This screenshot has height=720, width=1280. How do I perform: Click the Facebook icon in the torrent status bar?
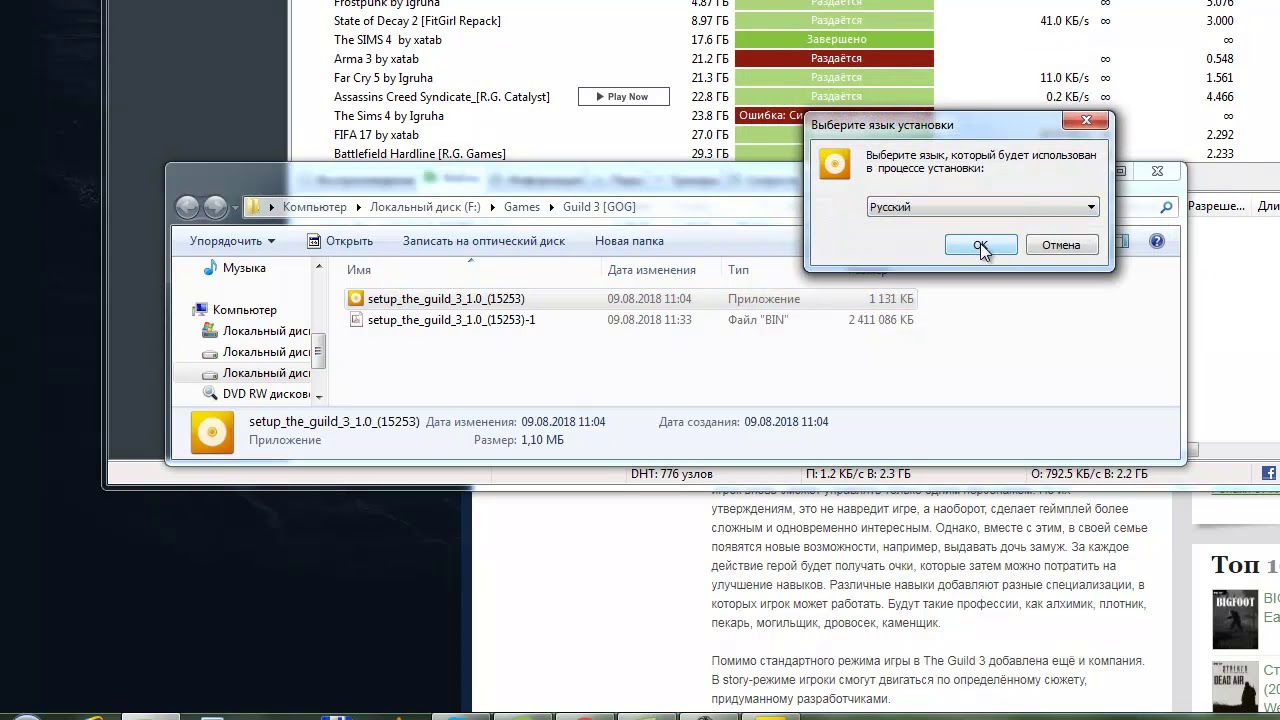coord(1269,474)
